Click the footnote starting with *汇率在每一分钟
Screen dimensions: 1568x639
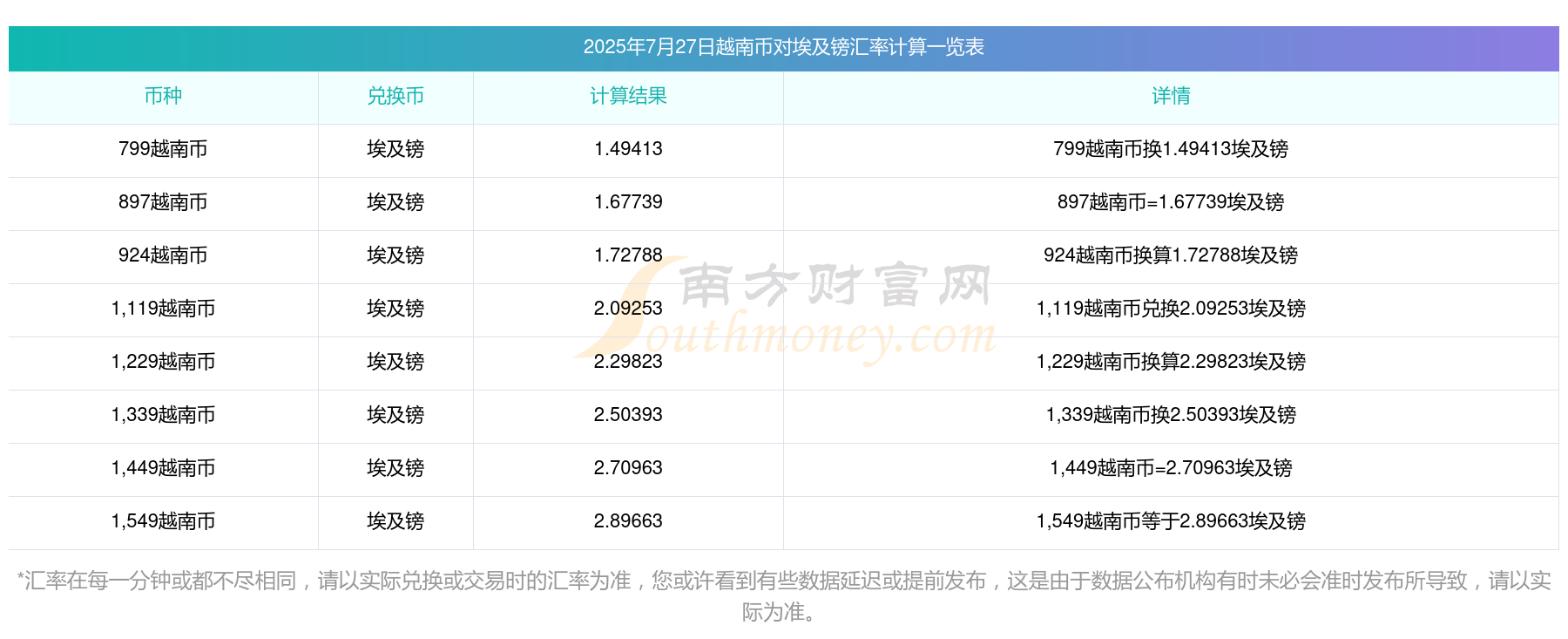click(x=783, y=596)
